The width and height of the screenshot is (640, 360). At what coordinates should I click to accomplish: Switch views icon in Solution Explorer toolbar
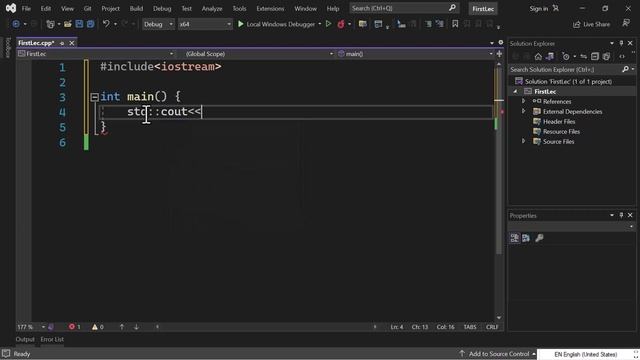coord(550,56)
